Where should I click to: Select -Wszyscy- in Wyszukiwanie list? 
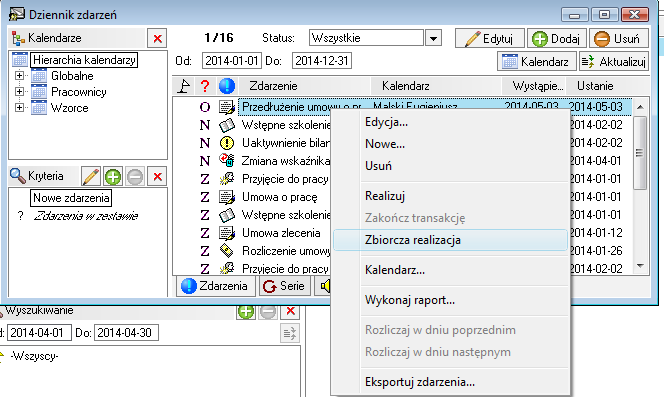(x=34, y=356)
